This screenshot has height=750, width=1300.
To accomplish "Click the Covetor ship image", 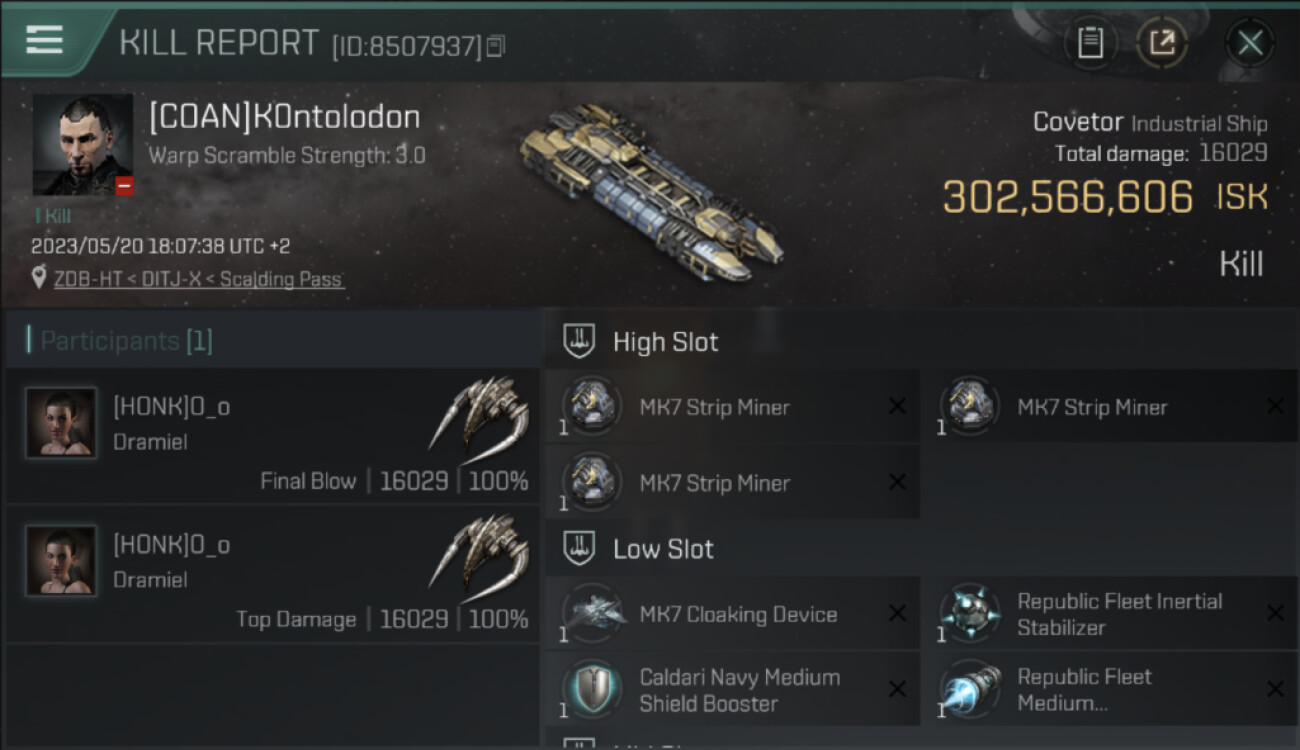I will coord(650,192).
